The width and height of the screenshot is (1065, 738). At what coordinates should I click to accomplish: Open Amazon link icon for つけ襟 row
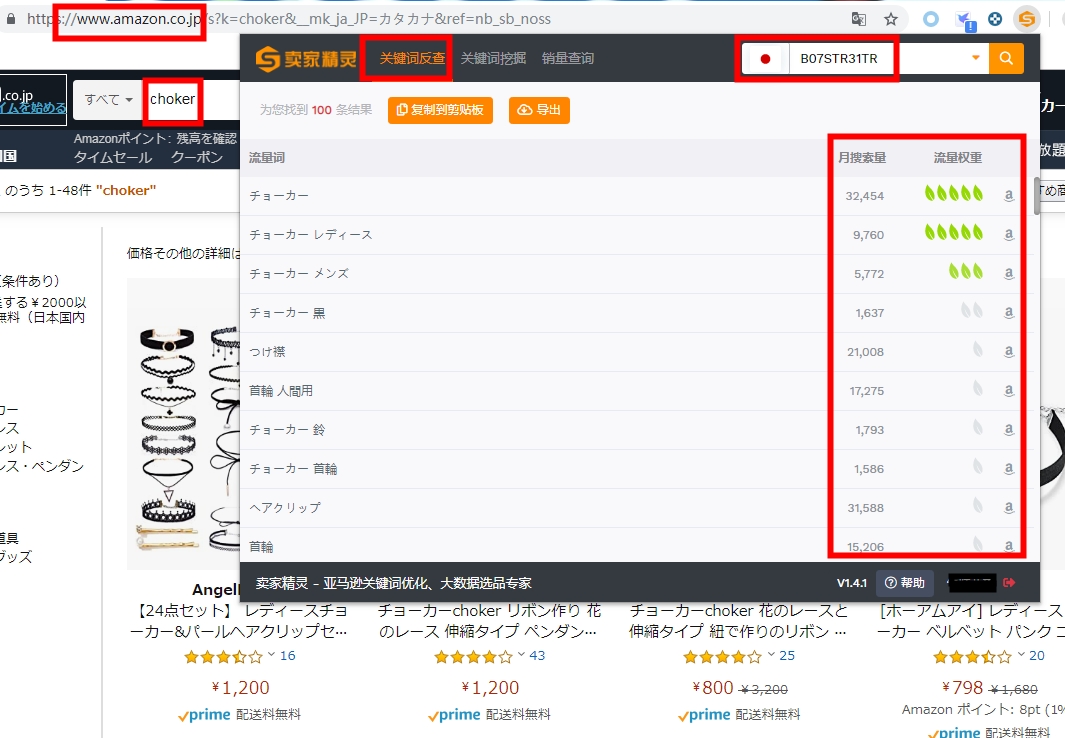pyautogui.click(x=1009, y=351)
